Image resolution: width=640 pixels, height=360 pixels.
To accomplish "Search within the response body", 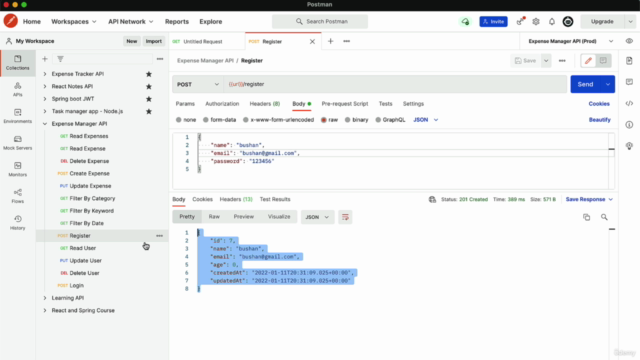I will [x=604, y=217].
